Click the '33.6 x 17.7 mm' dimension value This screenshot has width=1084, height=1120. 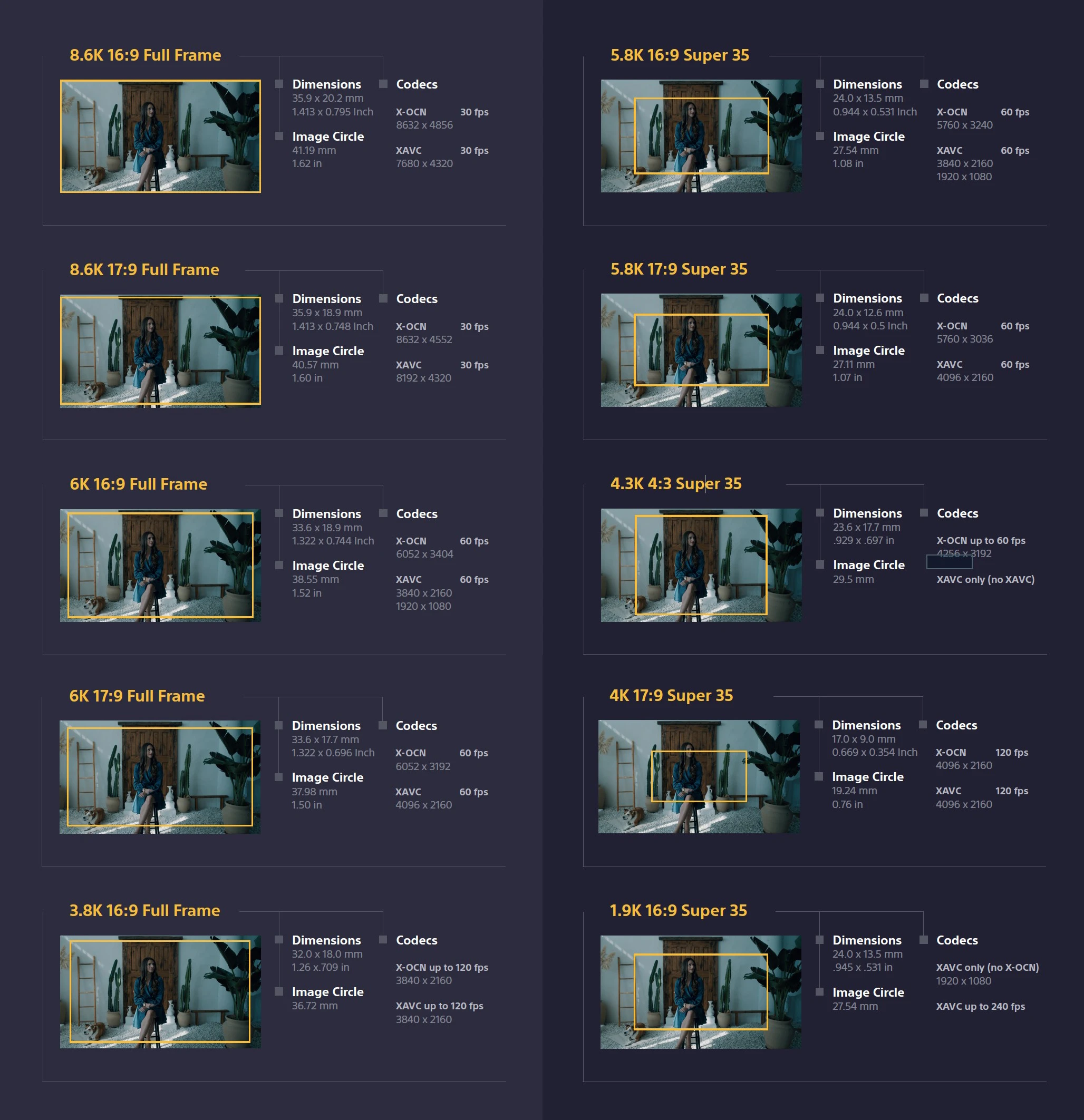point(325,739)
